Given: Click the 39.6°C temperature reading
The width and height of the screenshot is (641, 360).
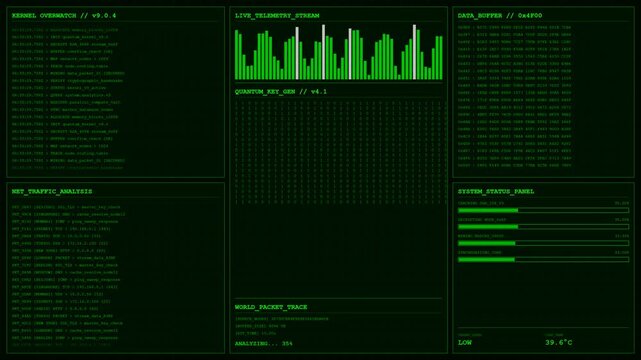Looking at the screenshot, I should (x=558, y=342).
